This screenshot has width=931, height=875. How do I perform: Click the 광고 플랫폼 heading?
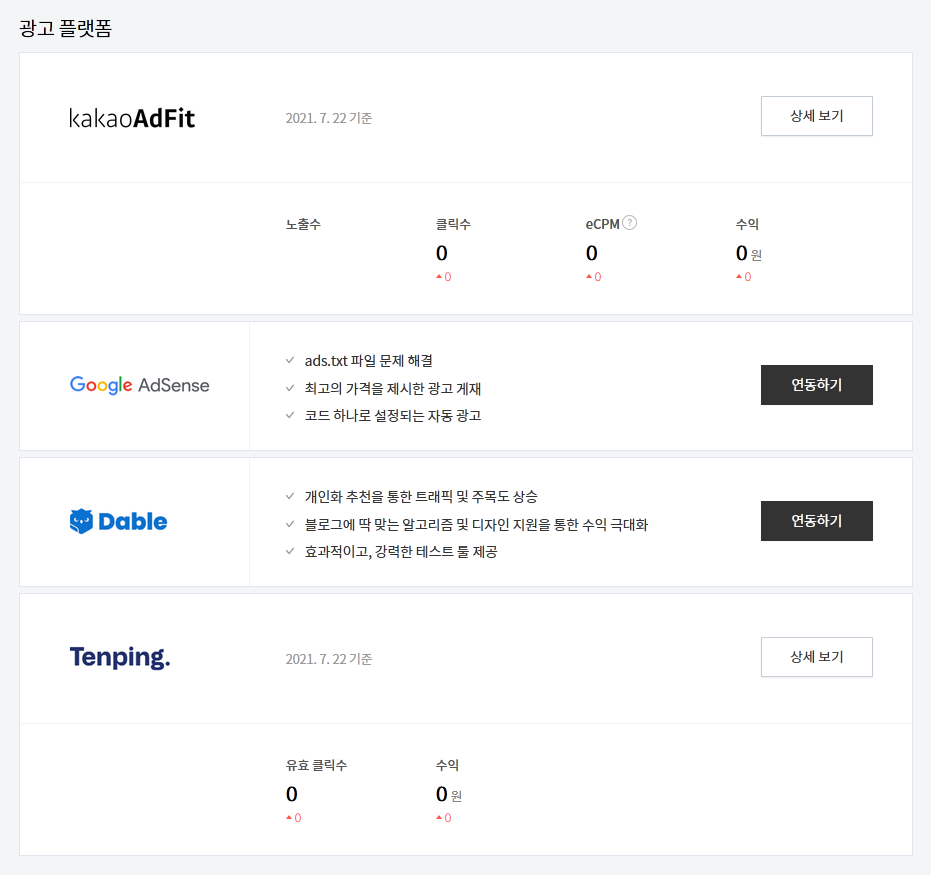click(65, 28)
